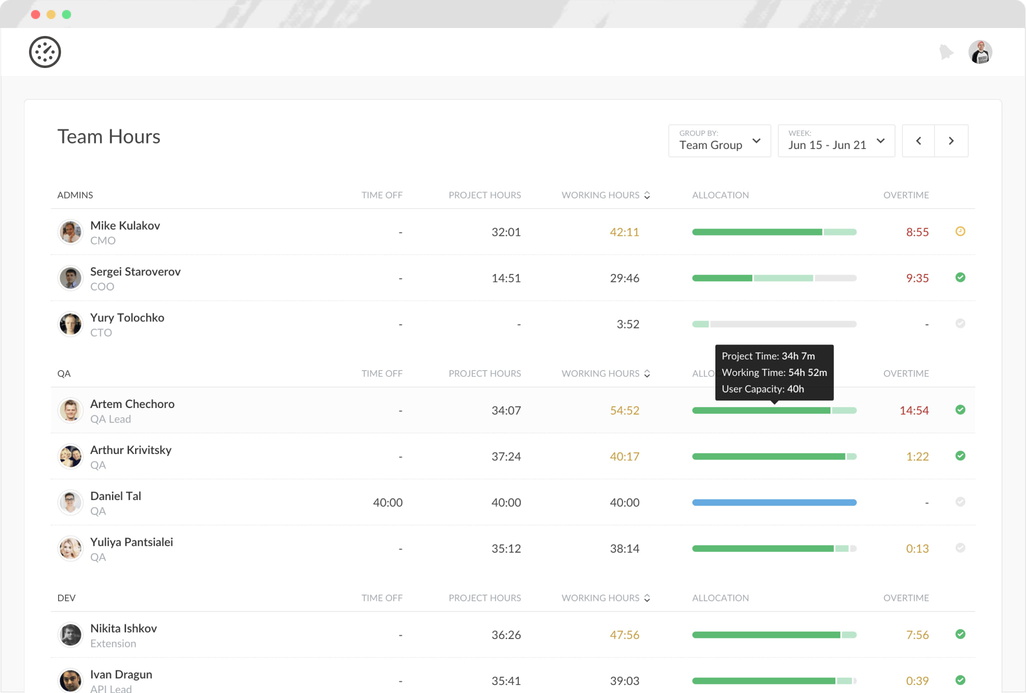Image resolution: width=1026 pixels, height=693 pixels.
Task: Click the green approval checkmark for Sergei Staroverov
Action: pos(960,277)
